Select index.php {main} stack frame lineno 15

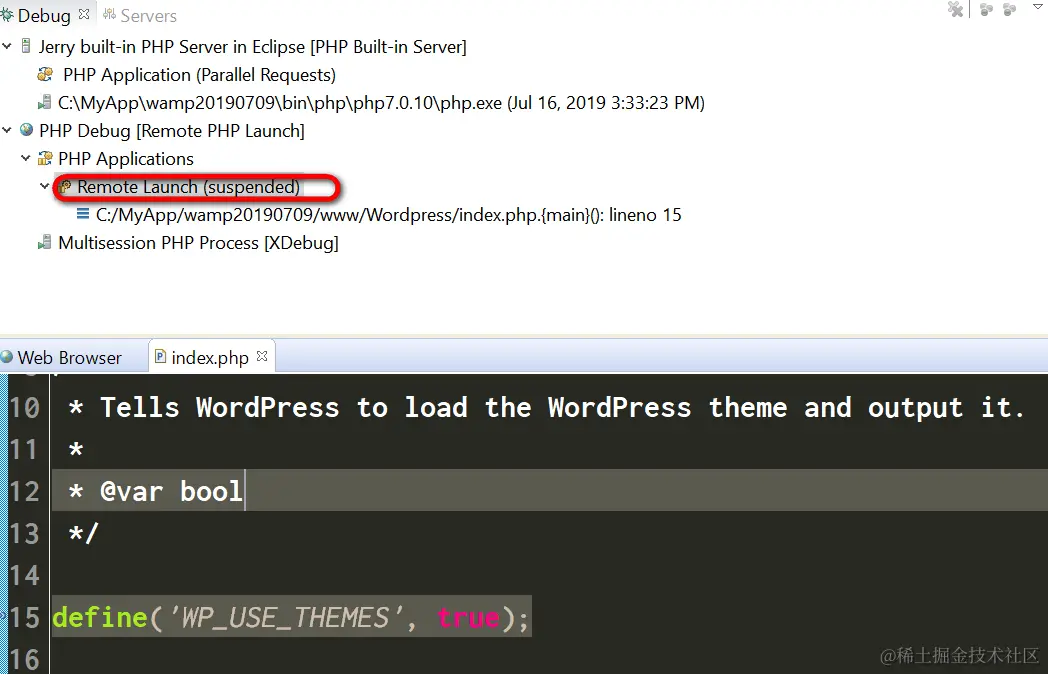click(x=388, y=215)
